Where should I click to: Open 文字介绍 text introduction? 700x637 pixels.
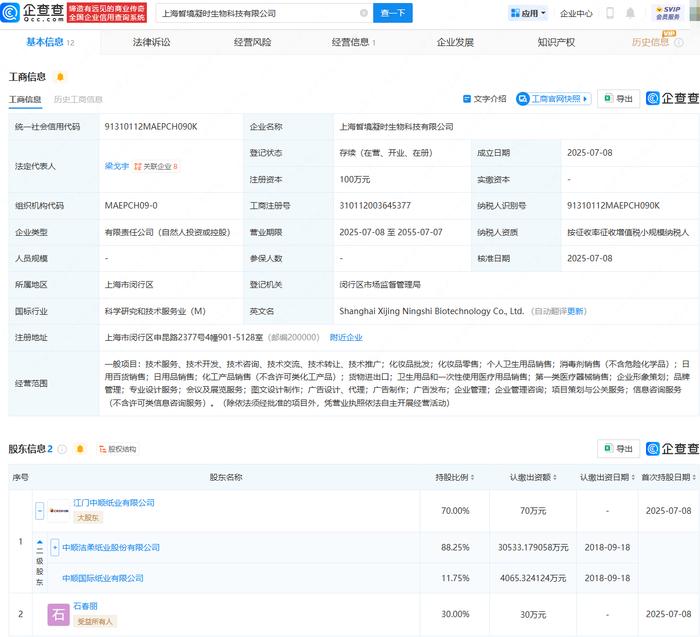[484, 99]
